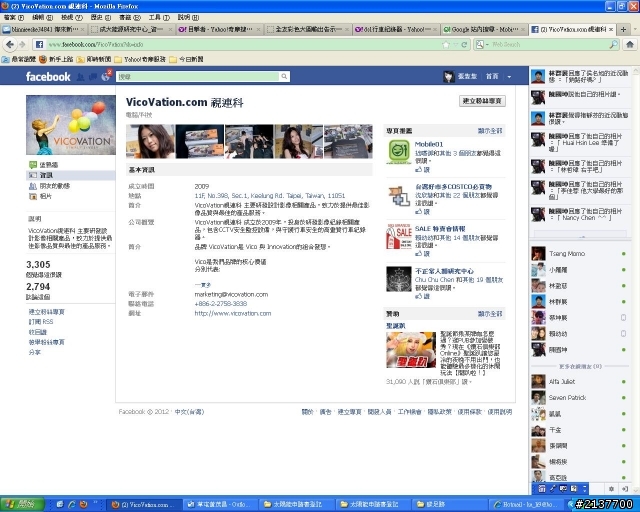Click the marketing@vicovation.com email text
The width and height of the screenshot is (640, 512).
pyautogui.click(x=231, y=294)
